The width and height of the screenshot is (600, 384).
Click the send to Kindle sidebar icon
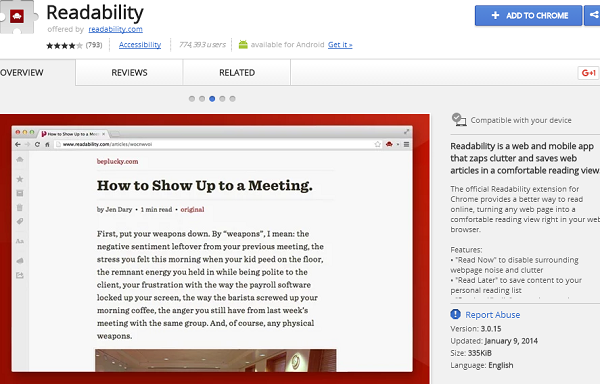pos(20,261)
